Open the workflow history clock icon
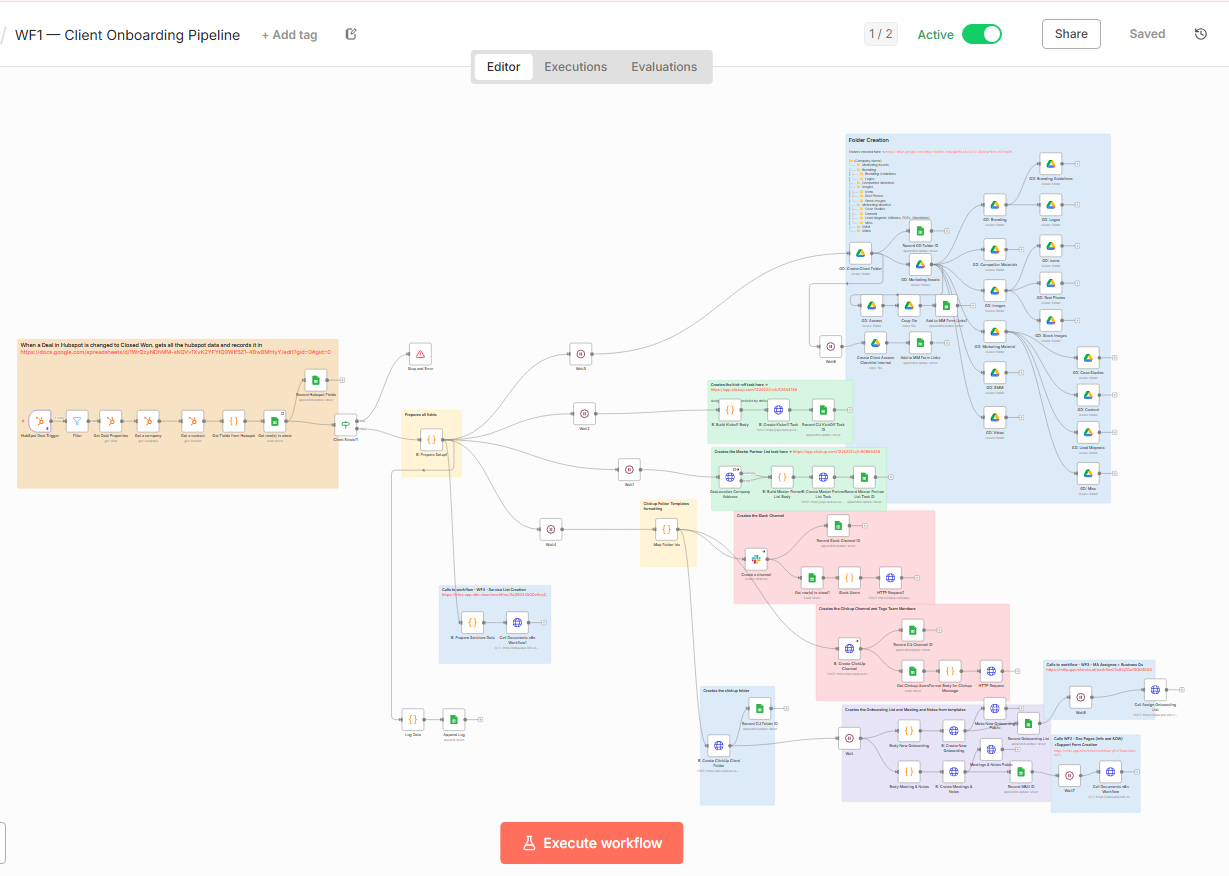This screenshot has width=1229, height=876. 1201,34
